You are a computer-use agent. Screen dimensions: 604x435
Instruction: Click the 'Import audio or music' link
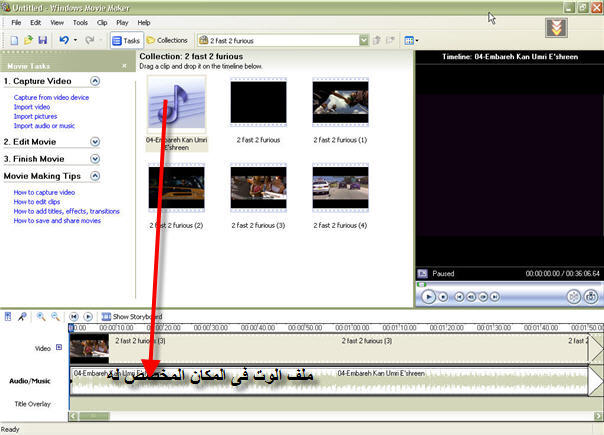(x=44, y=126)
